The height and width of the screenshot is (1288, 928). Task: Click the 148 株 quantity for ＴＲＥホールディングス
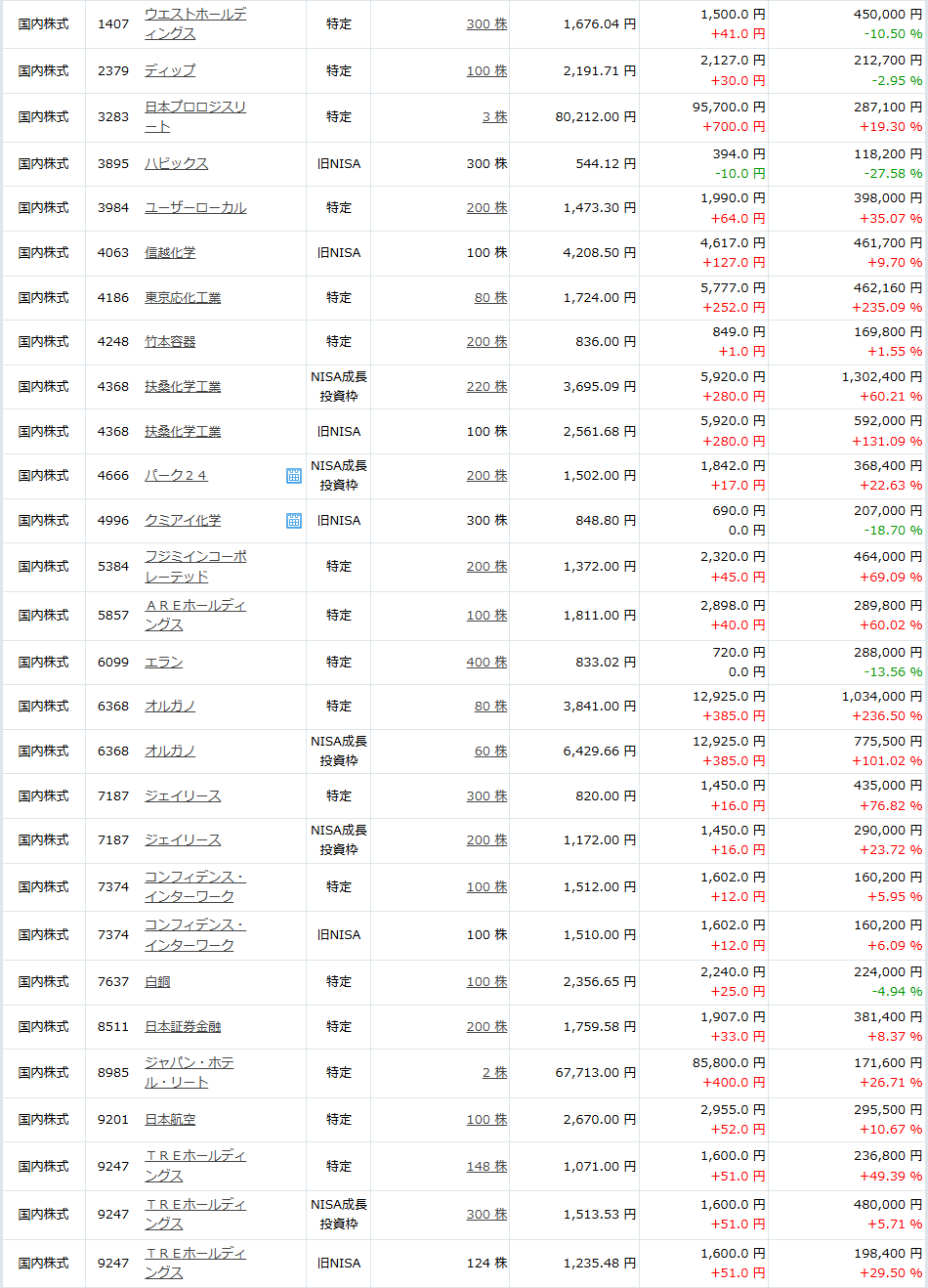(x=486, y=1166)
